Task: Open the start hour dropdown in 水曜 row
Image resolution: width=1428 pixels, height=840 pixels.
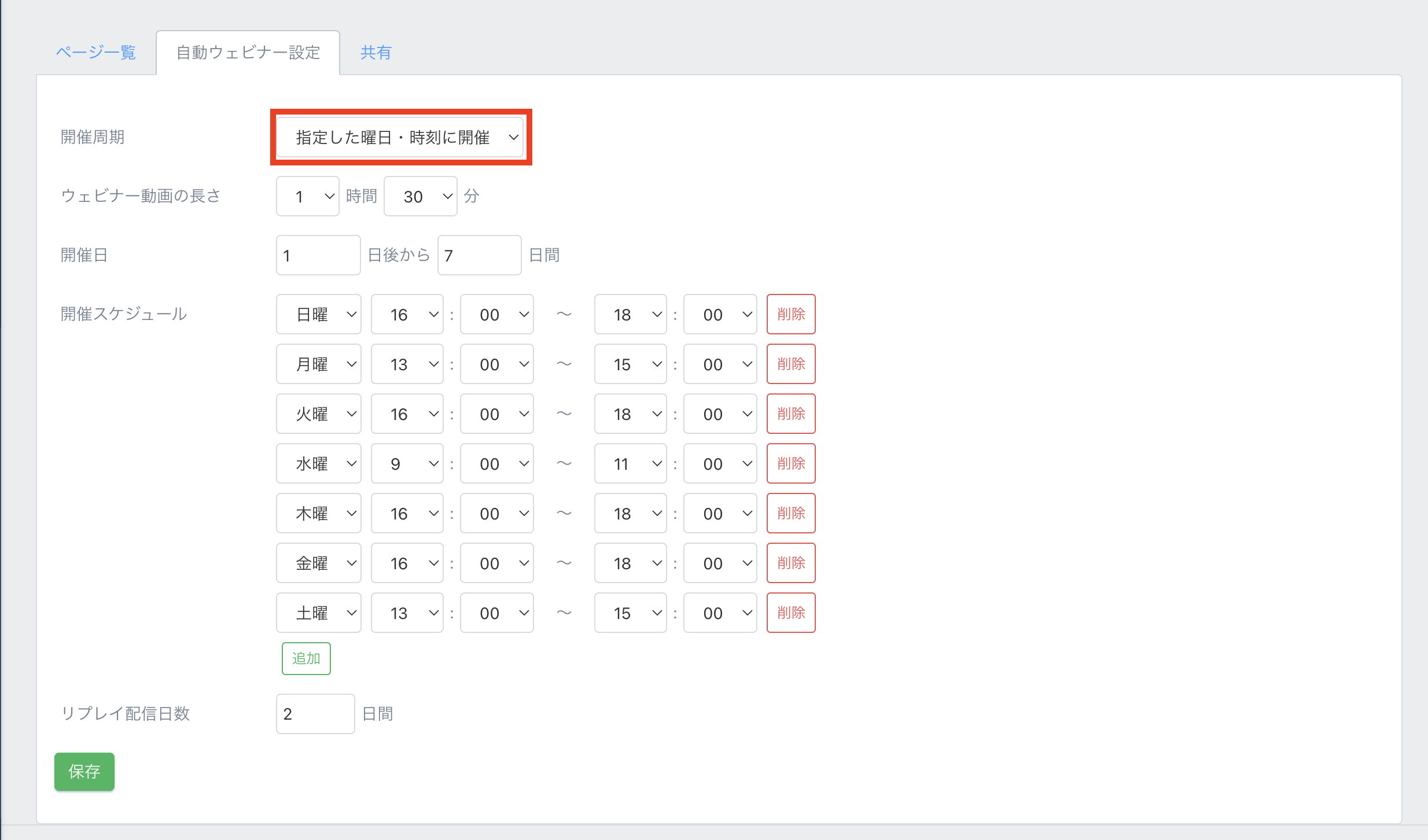Action: (407, 463)
